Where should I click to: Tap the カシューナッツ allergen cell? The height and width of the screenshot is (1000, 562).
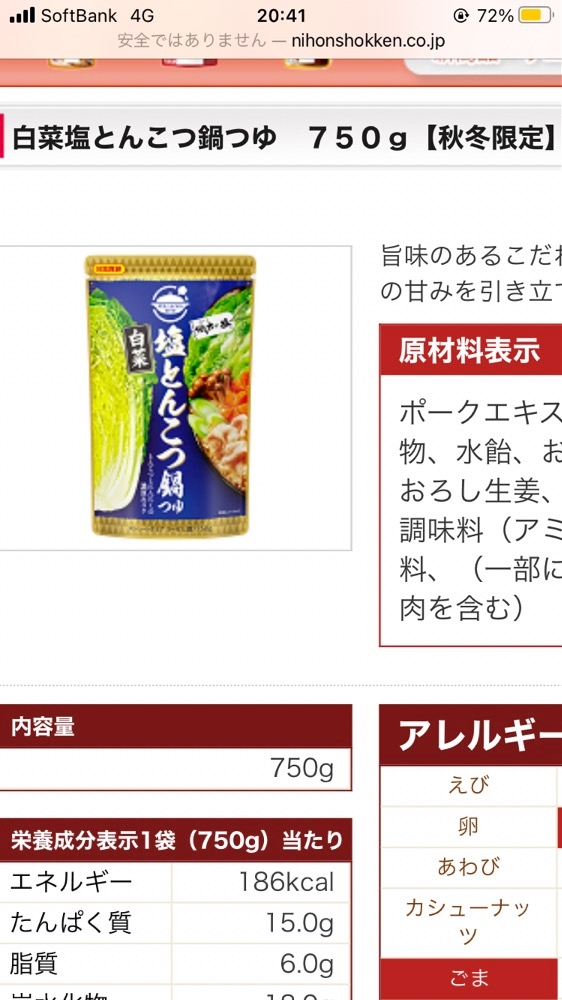pos(469,922)
